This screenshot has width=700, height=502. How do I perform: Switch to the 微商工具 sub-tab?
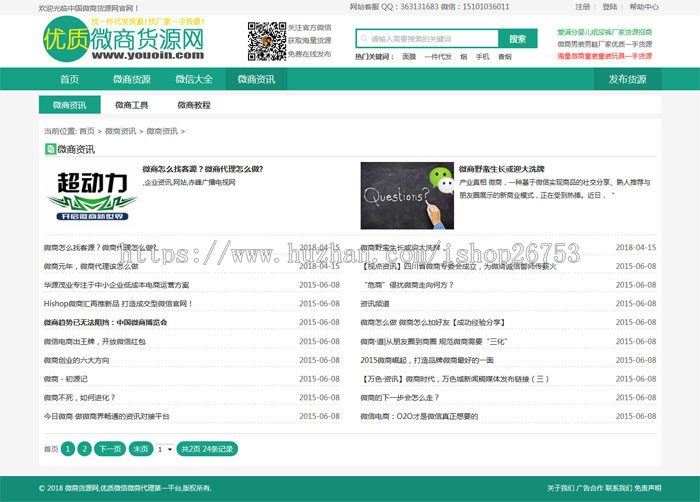(132, 105)
